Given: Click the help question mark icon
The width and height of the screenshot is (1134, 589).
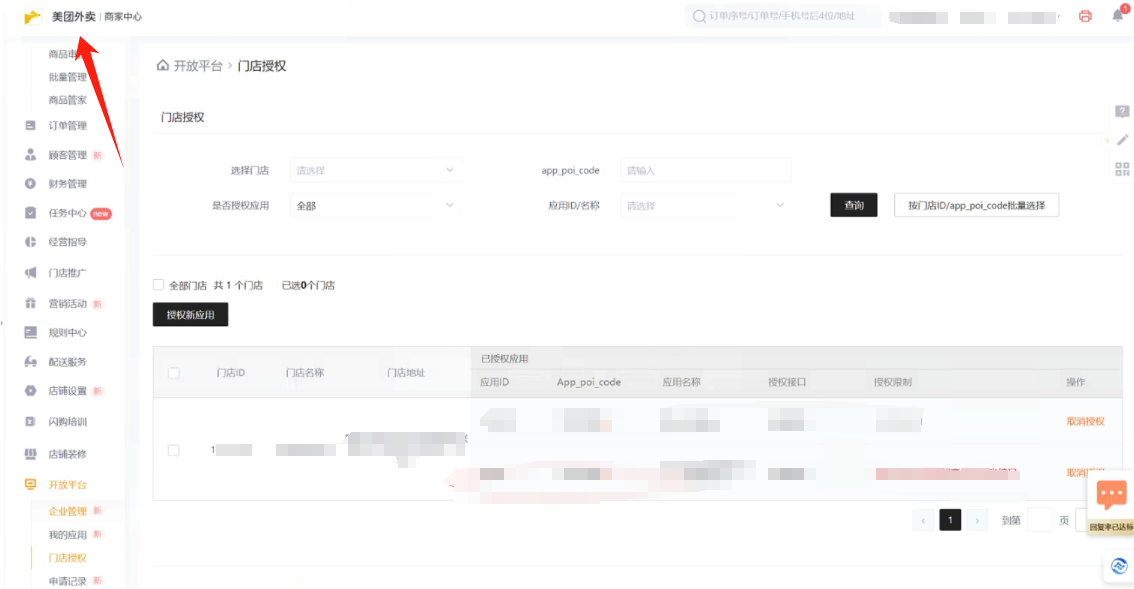Looking at the screenshot, I should click(x=1122, y=111).
